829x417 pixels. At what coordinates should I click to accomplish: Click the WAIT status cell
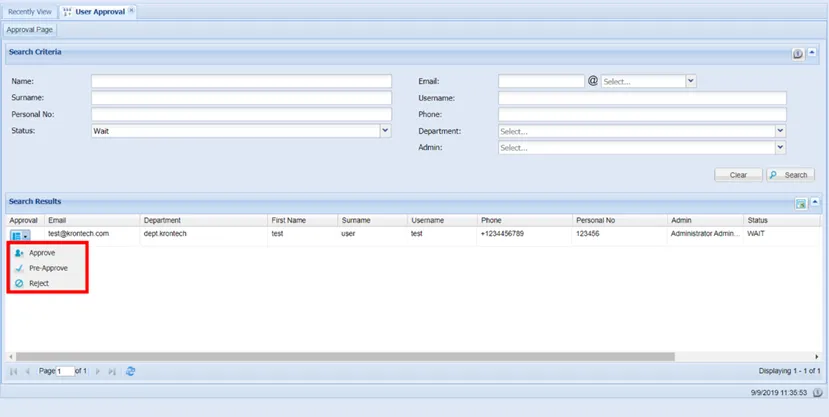click(757, 233)
